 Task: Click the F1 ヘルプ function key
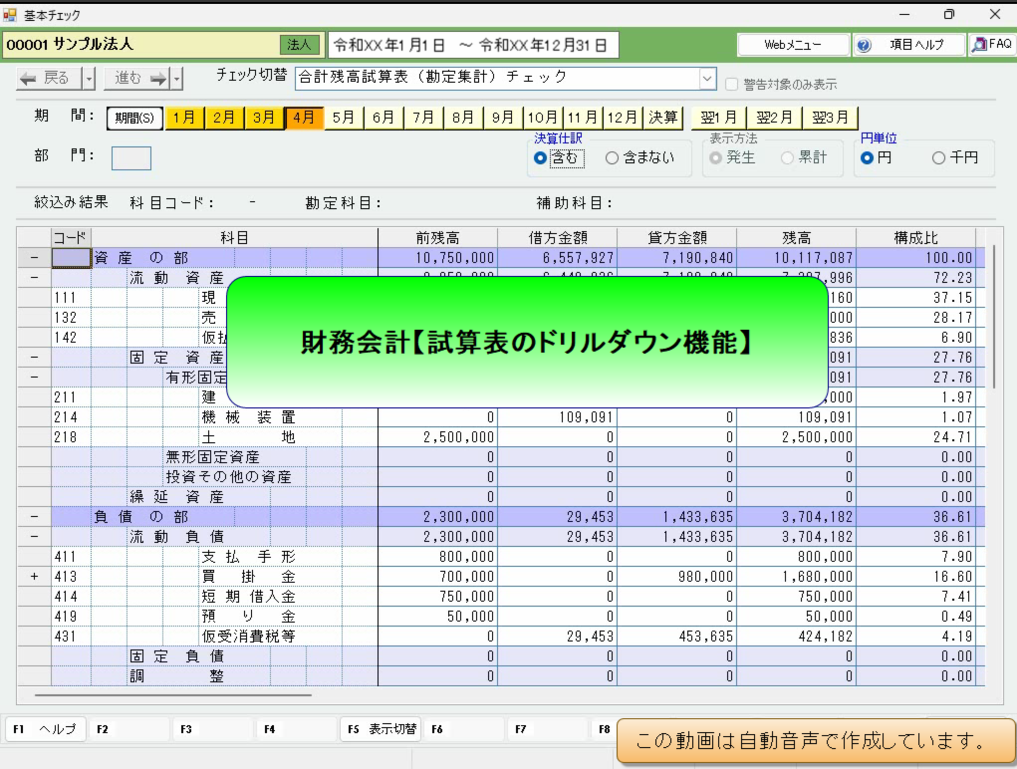45,729
